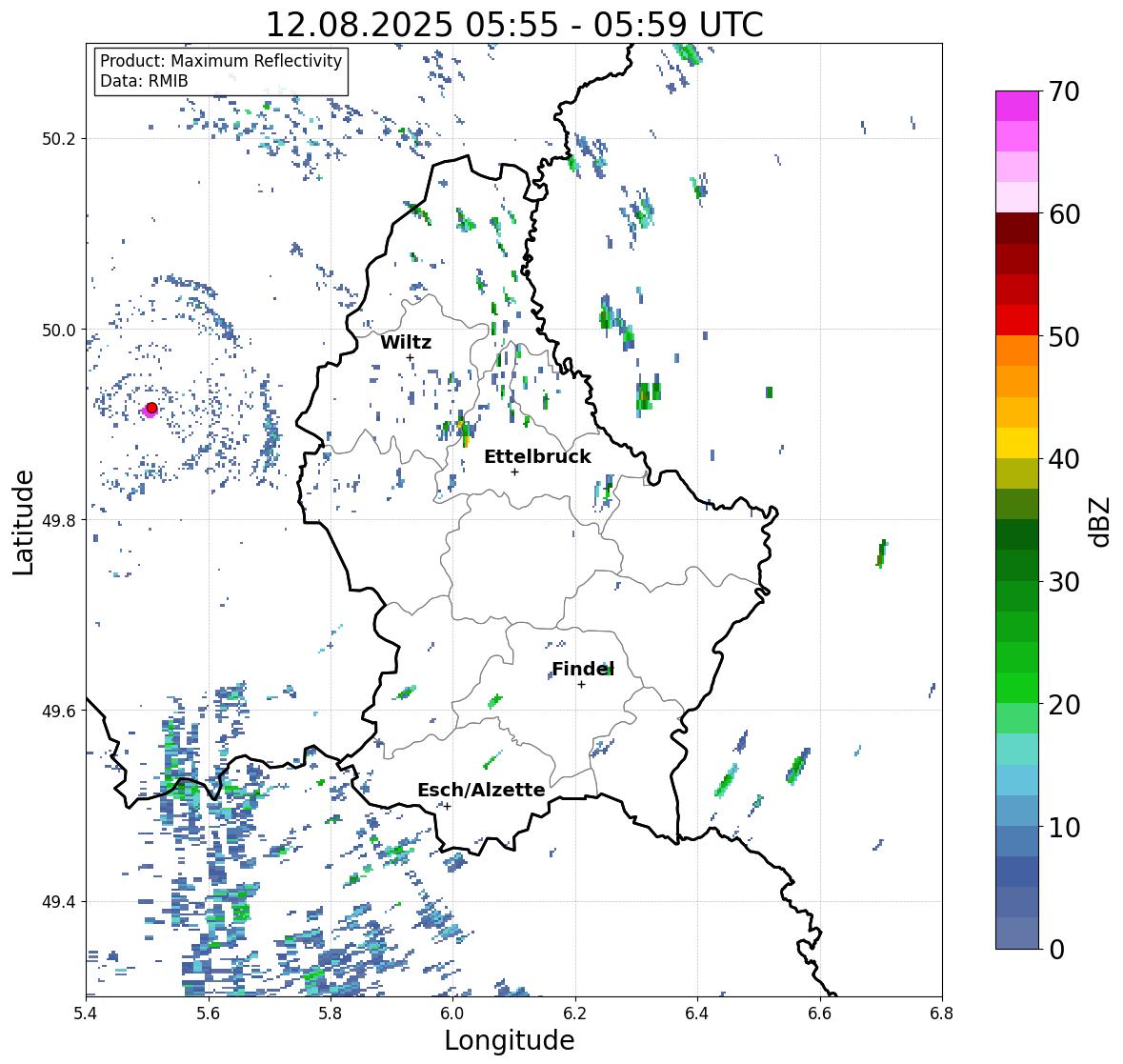The height and width of the screenshot is (1064, 1123).
Task: Click the plus marker below Wiltz
Action: point(410,358)
